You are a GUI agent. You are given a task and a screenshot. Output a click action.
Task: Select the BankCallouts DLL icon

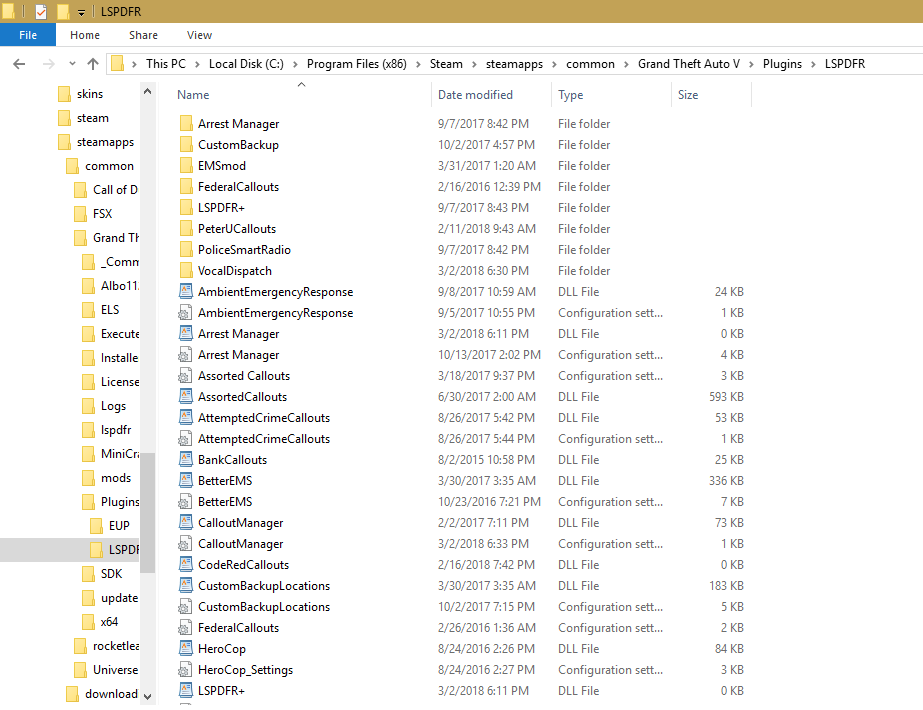[185, 459]
